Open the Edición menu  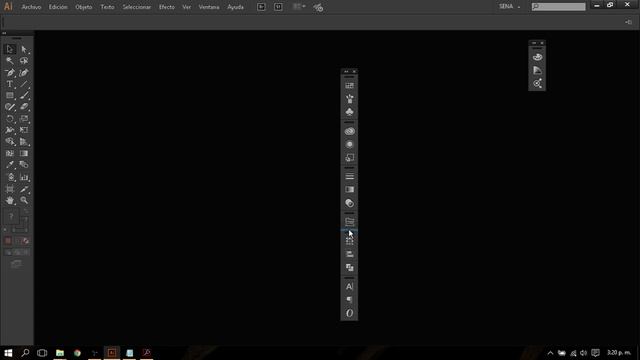(x=58, y=7)
